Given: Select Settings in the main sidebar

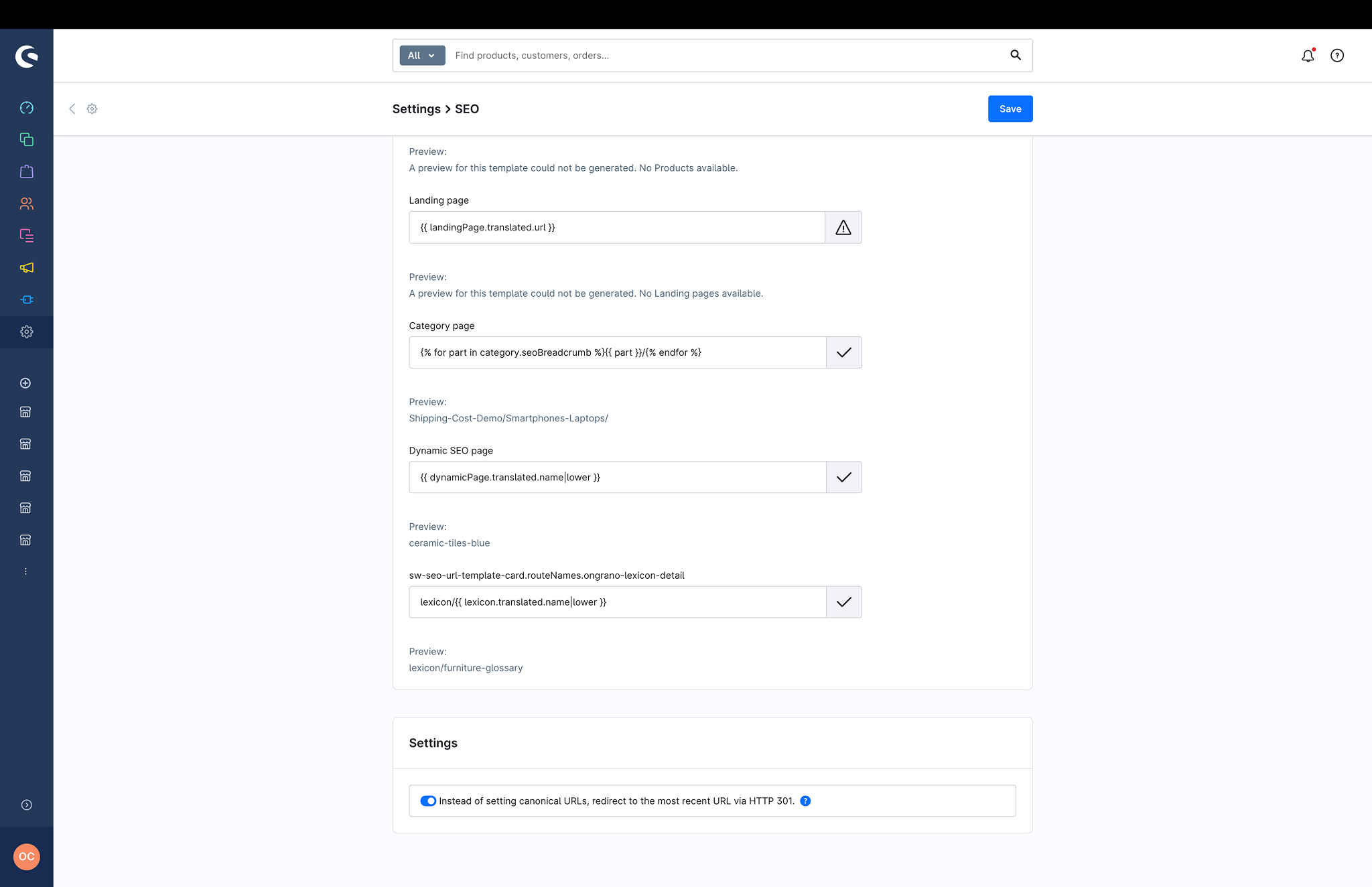Looking at the screenshot, I should click(27, 332).
